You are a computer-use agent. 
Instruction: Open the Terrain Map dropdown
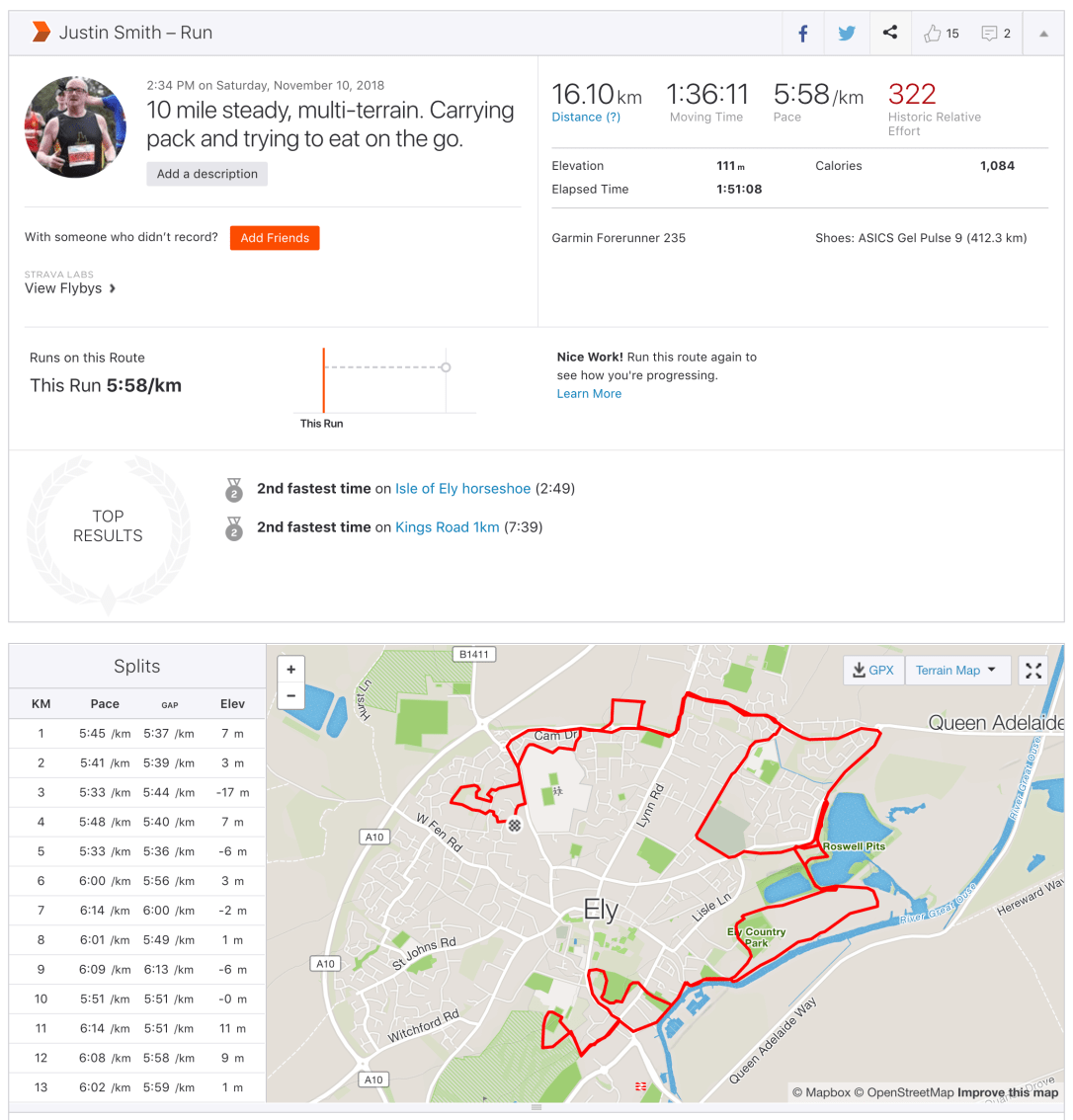(x=955, y=671)
